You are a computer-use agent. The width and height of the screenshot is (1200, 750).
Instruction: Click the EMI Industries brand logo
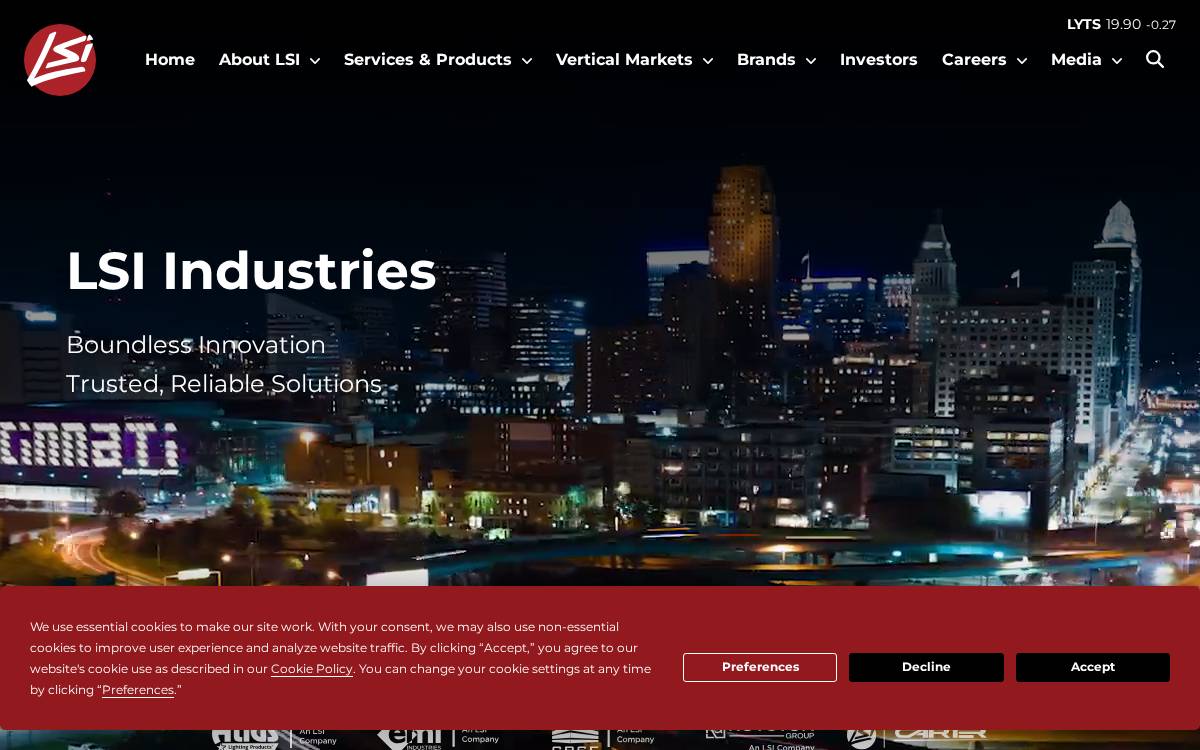click(x=438, y=738)
